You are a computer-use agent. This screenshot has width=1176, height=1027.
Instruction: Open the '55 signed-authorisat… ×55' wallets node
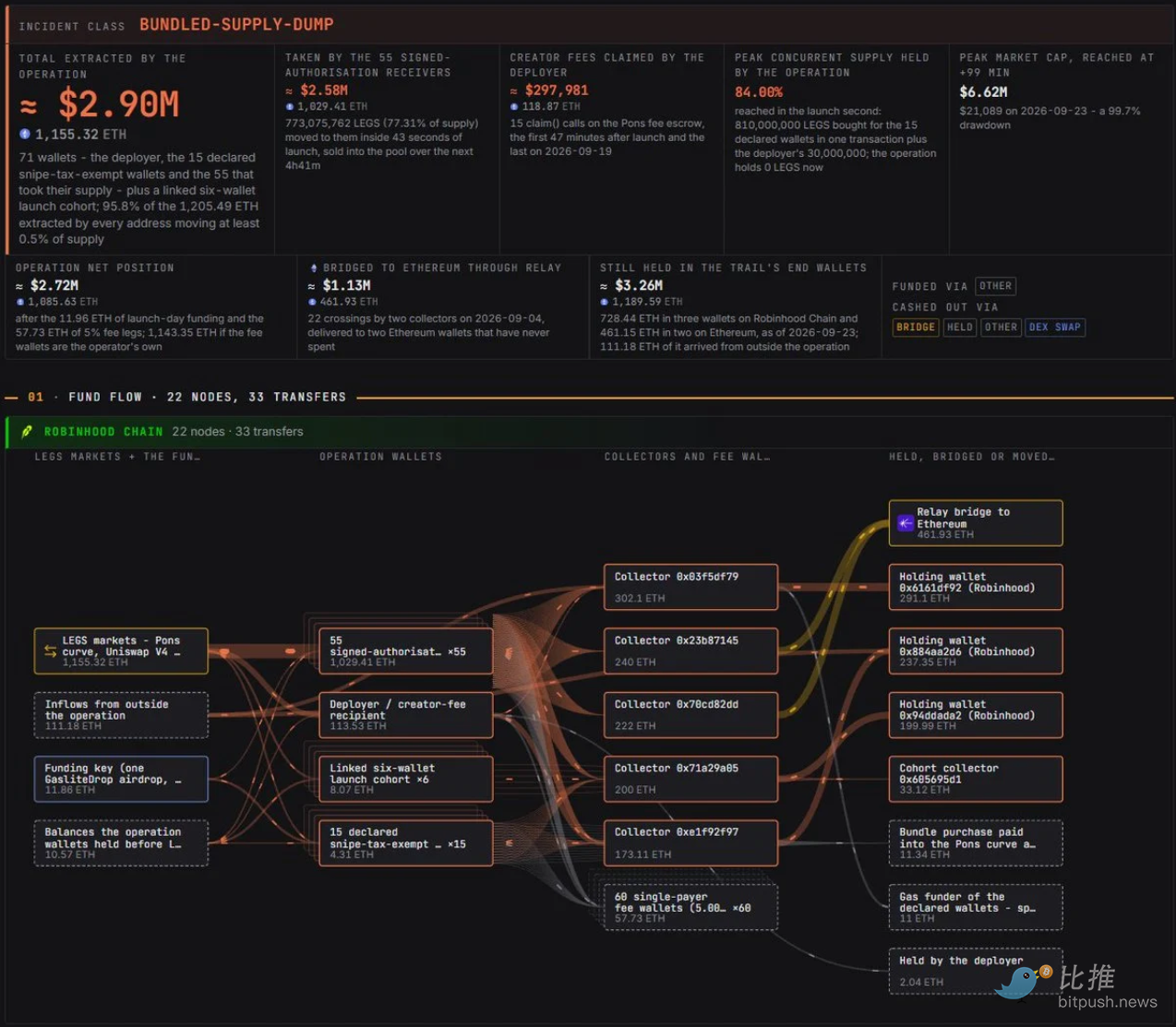click(405, 651)
